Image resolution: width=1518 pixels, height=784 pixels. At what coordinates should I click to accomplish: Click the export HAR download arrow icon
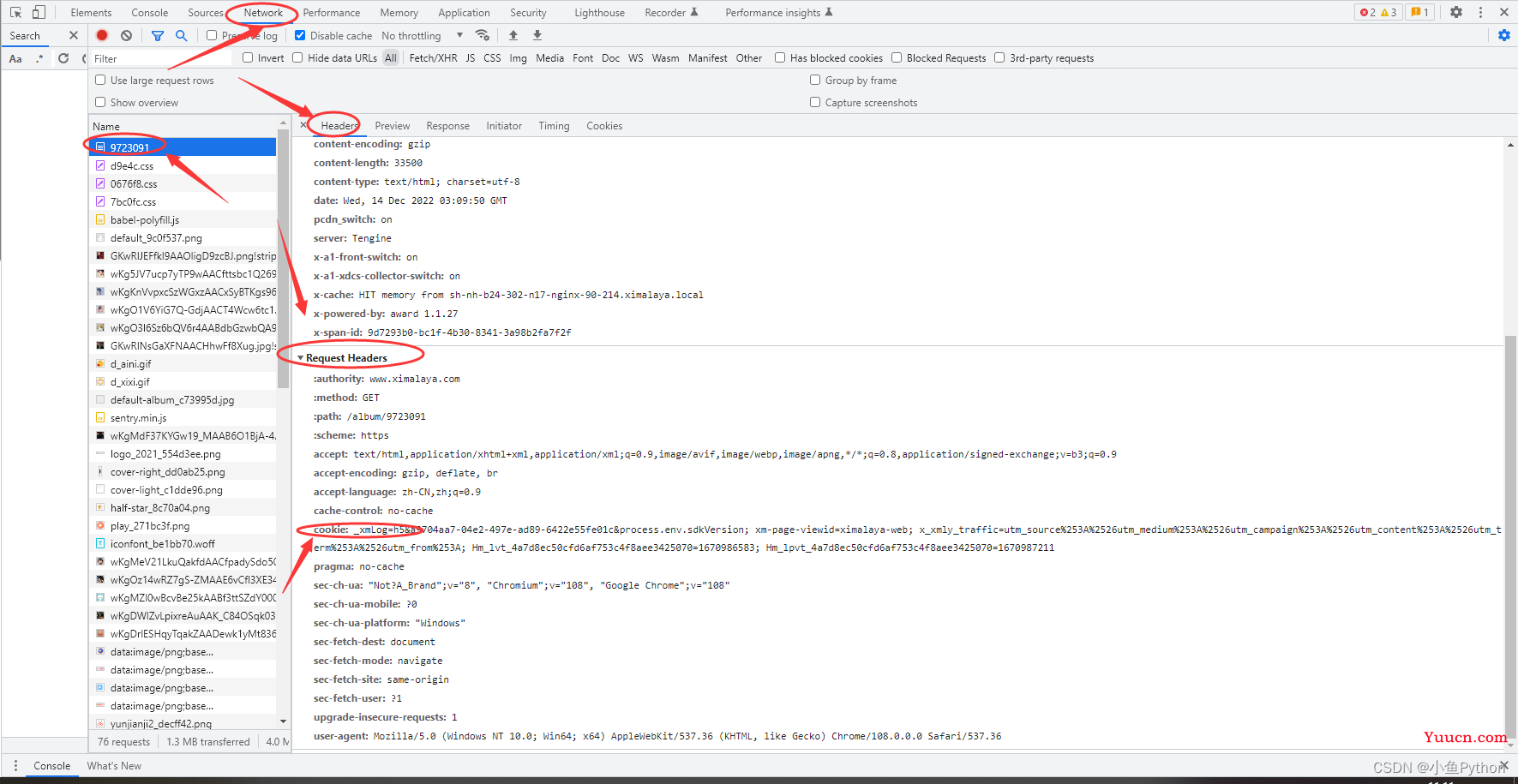click(537, 35)
